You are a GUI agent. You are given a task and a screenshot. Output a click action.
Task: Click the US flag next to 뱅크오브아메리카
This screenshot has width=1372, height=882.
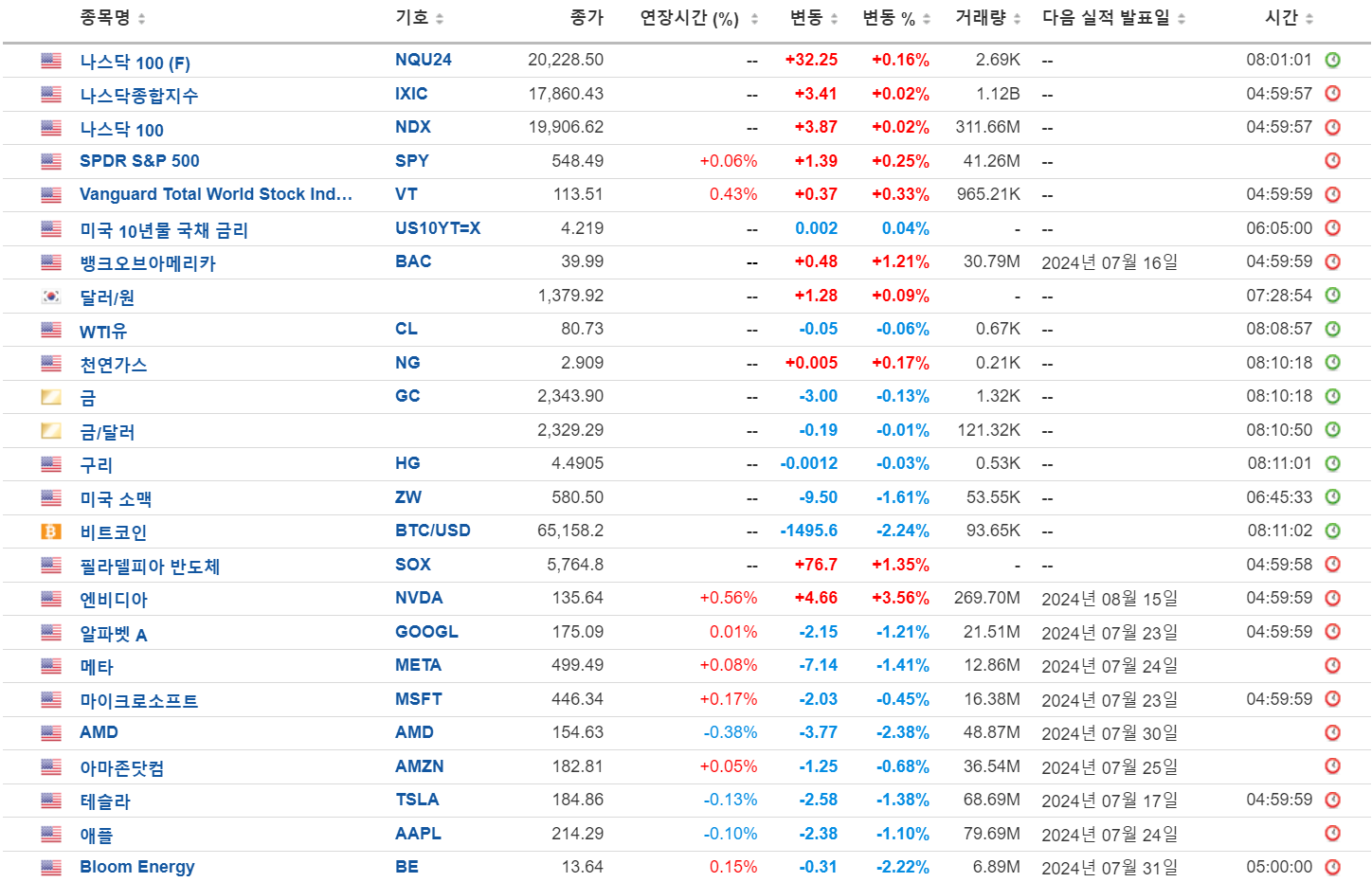[51, 262]
